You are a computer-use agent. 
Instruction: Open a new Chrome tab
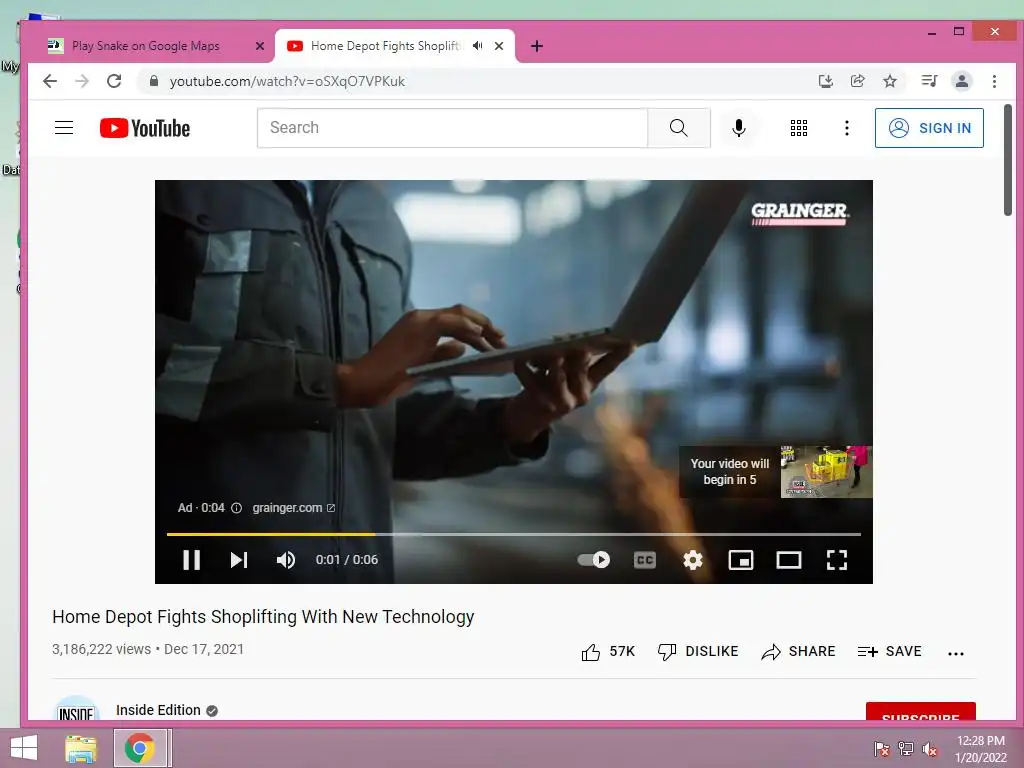pos(537,46)
